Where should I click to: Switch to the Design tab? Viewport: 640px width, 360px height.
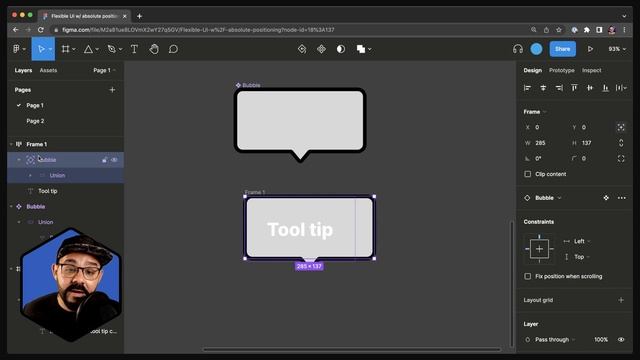(533, 70)
